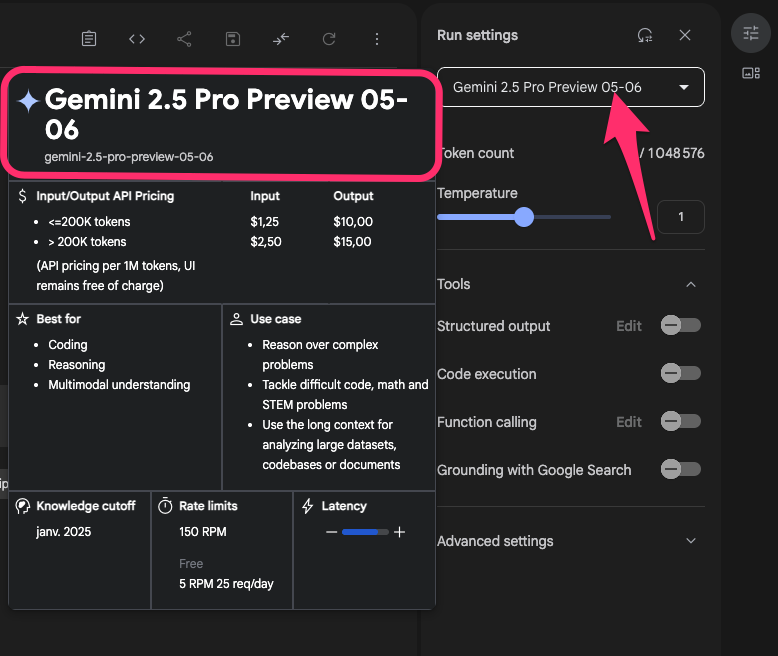Screen dimensions: 778x656
Task: Click the janv. 2025 knowledge cutoff date
Action: point(64,532)
